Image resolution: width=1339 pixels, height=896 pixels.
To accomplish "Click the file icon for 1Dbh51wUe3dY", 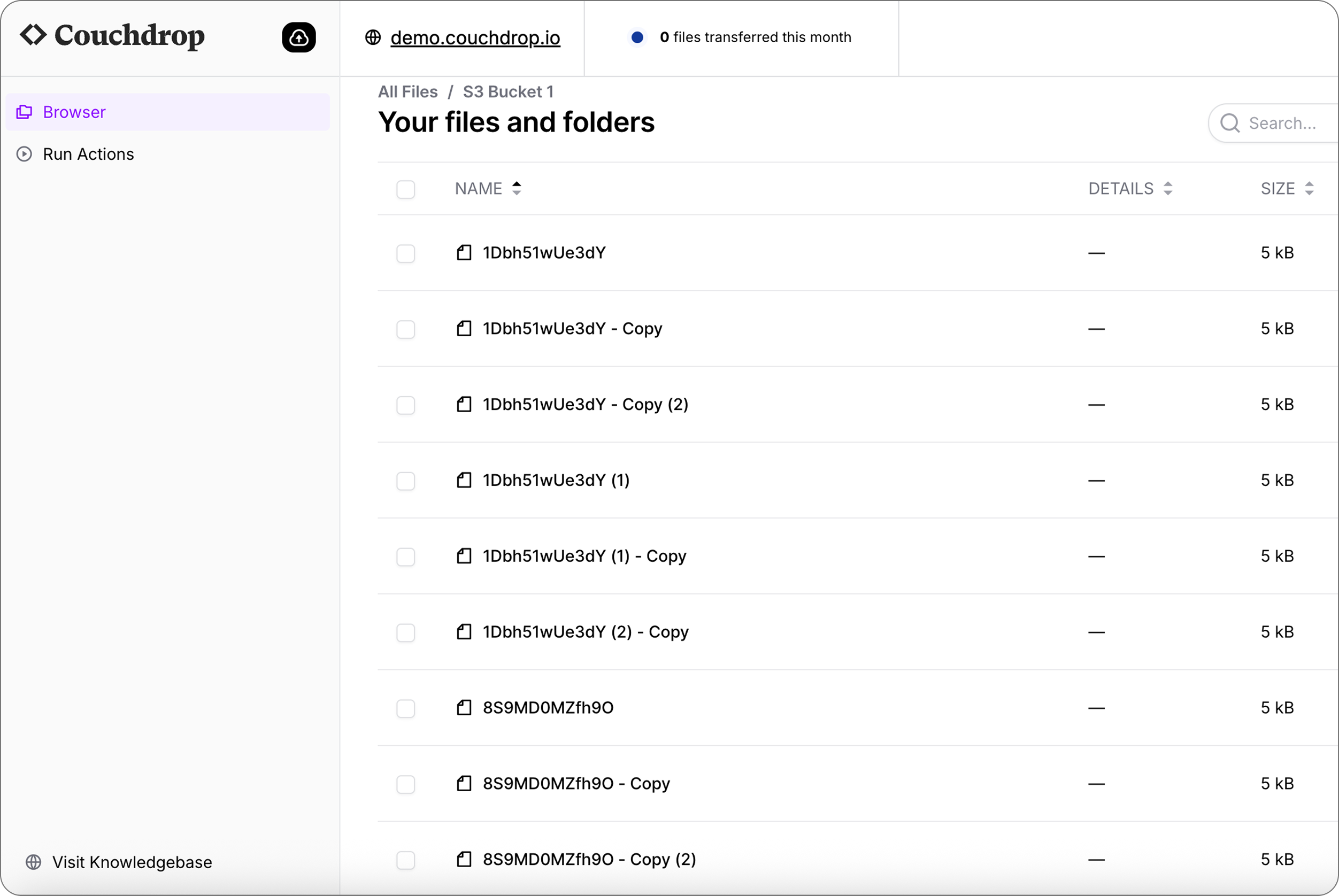I will 464,252.
